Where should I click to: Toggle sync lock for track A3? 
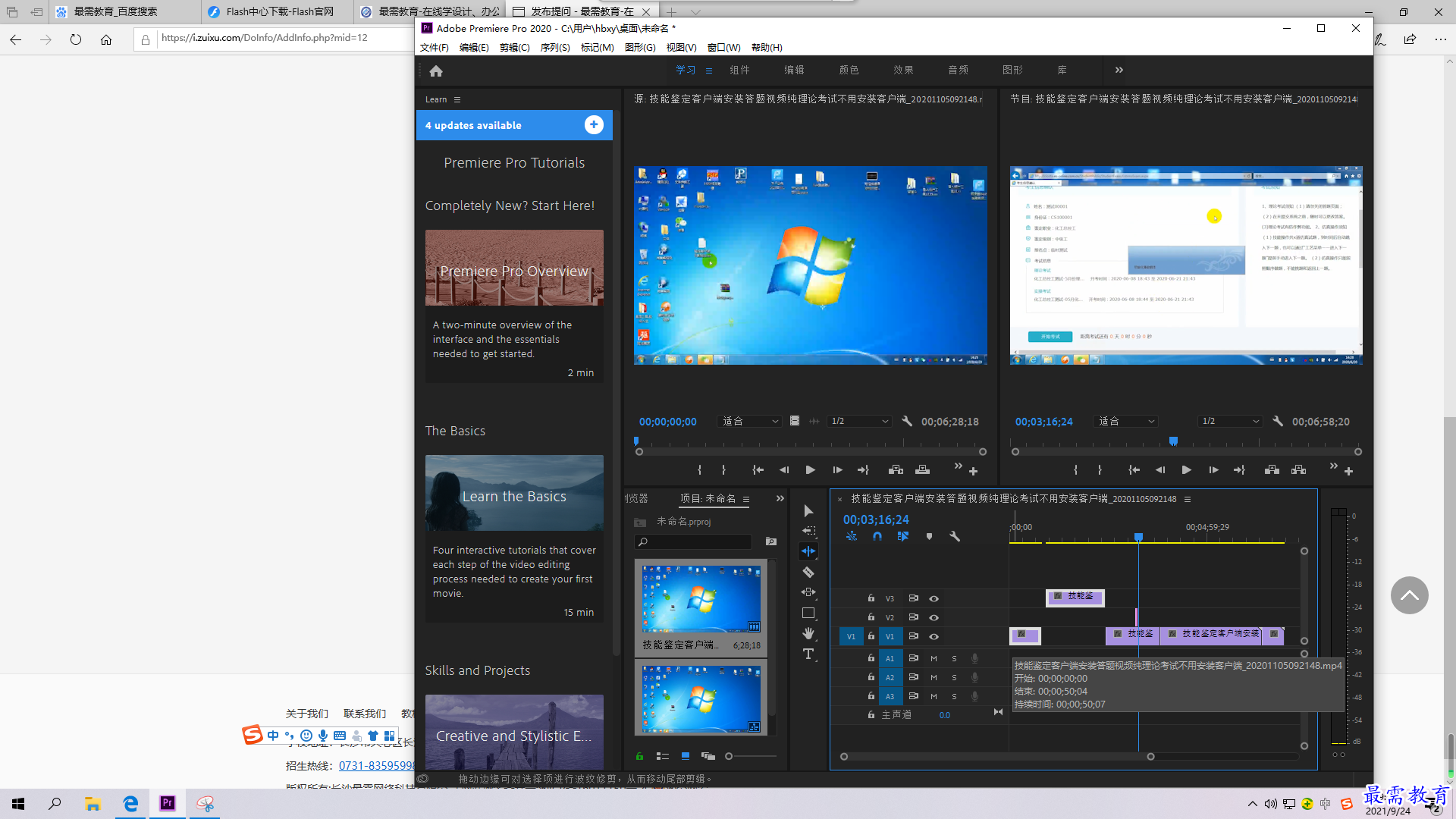914,696
